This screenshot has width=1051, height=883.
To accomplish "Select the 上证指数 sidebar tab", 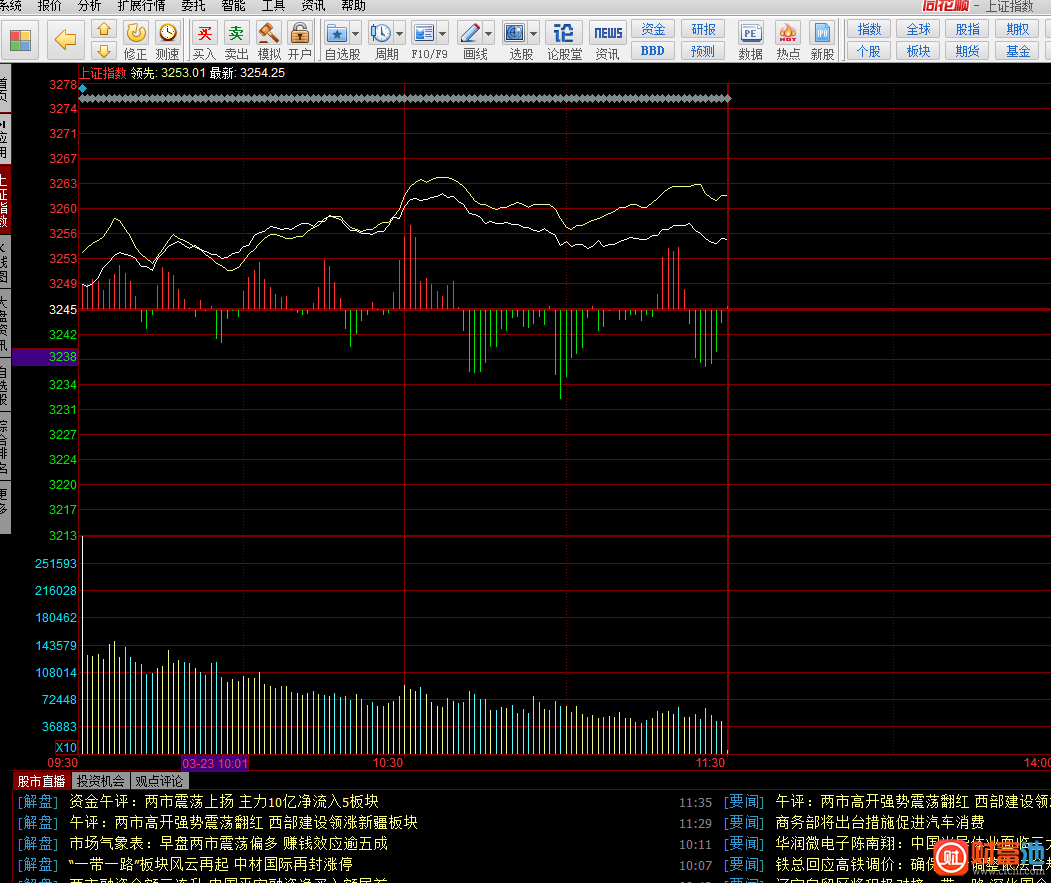I will [5, 200].
